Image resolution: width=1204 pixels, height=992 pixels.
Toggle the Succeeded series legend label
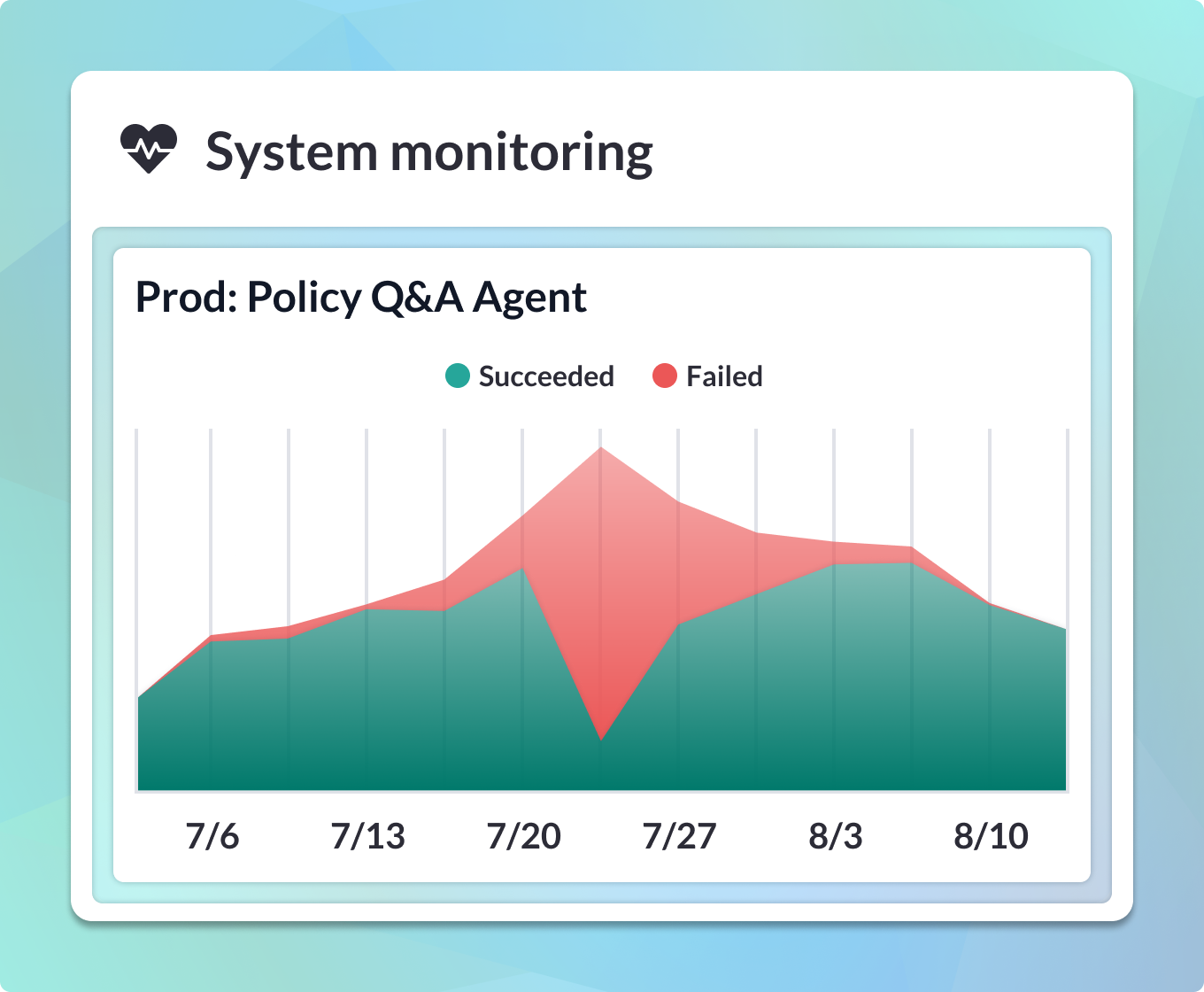point(546,376)
